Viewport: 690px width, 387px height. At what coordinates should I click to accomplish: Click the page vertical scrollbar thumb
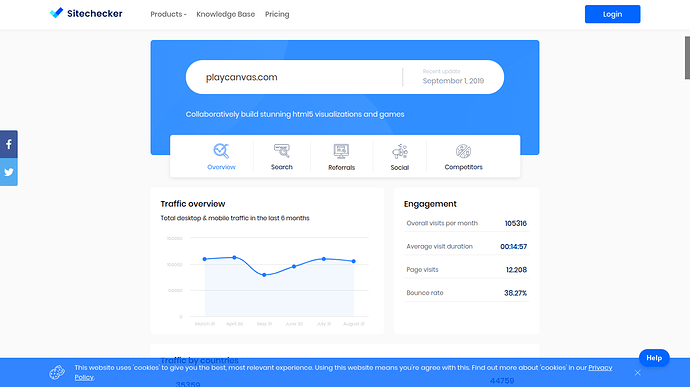click(687, 58)
